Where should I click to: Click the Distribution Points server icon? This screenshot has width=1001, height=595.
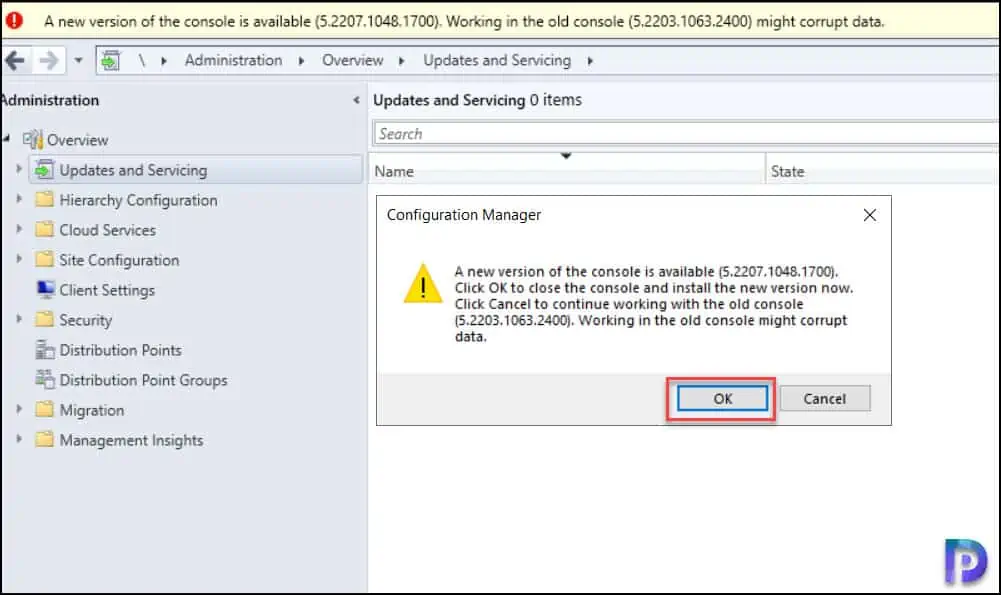[x=45, y=349]
